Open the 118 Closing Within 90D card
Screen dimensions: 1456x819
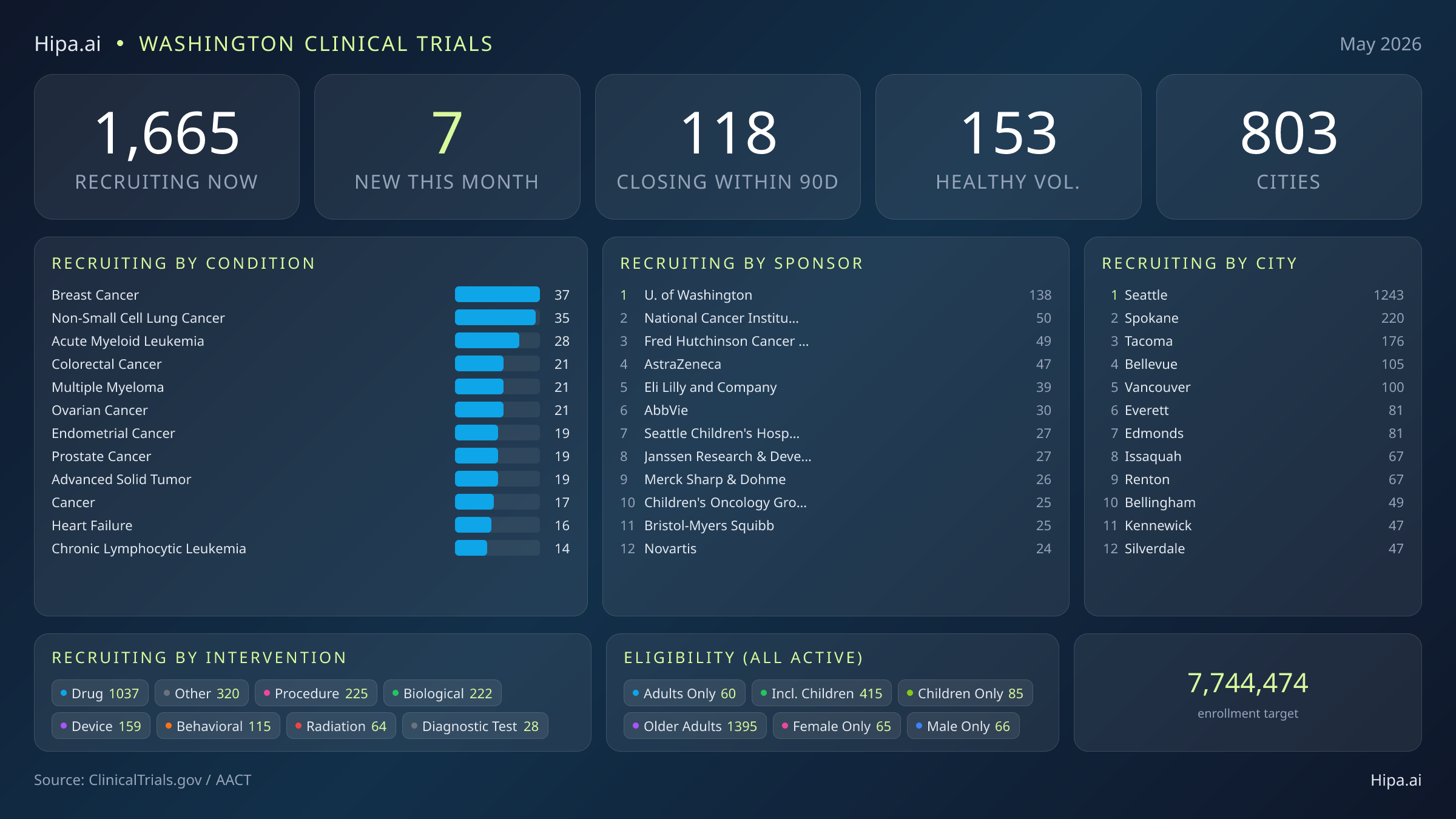point(728,147)
